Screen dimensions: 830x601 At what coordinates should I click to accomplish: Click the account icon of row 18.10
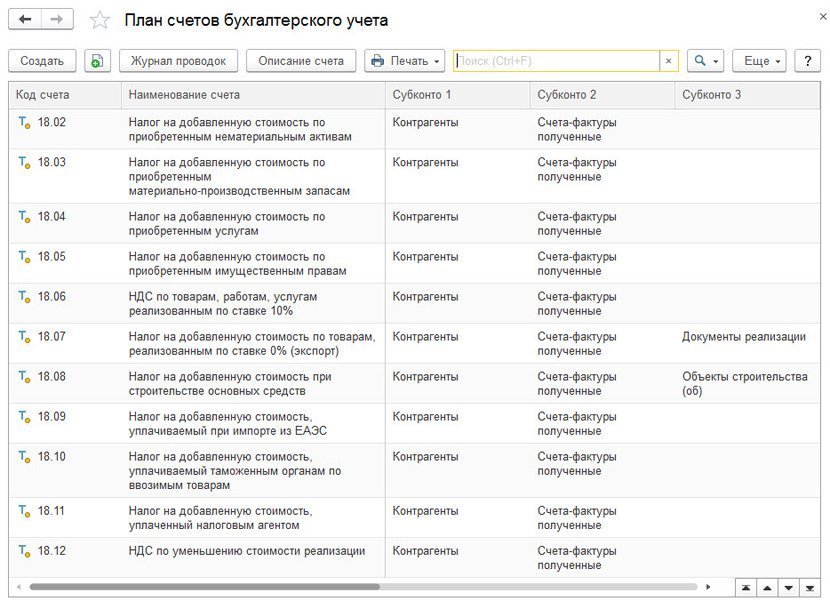point(24,457)
